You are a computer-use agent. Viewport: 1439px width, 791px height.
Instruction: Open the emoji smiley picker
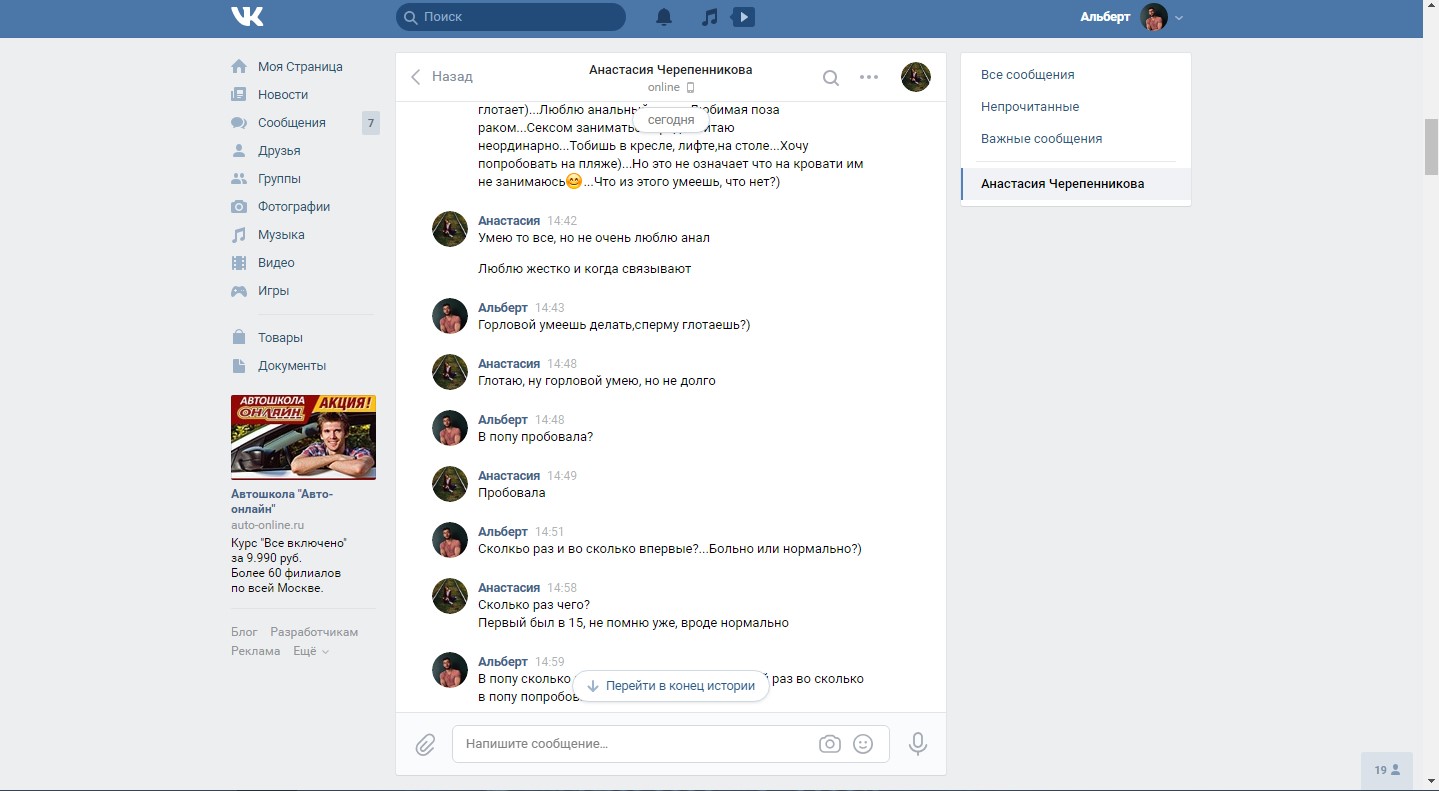click(x=863, y=744)
